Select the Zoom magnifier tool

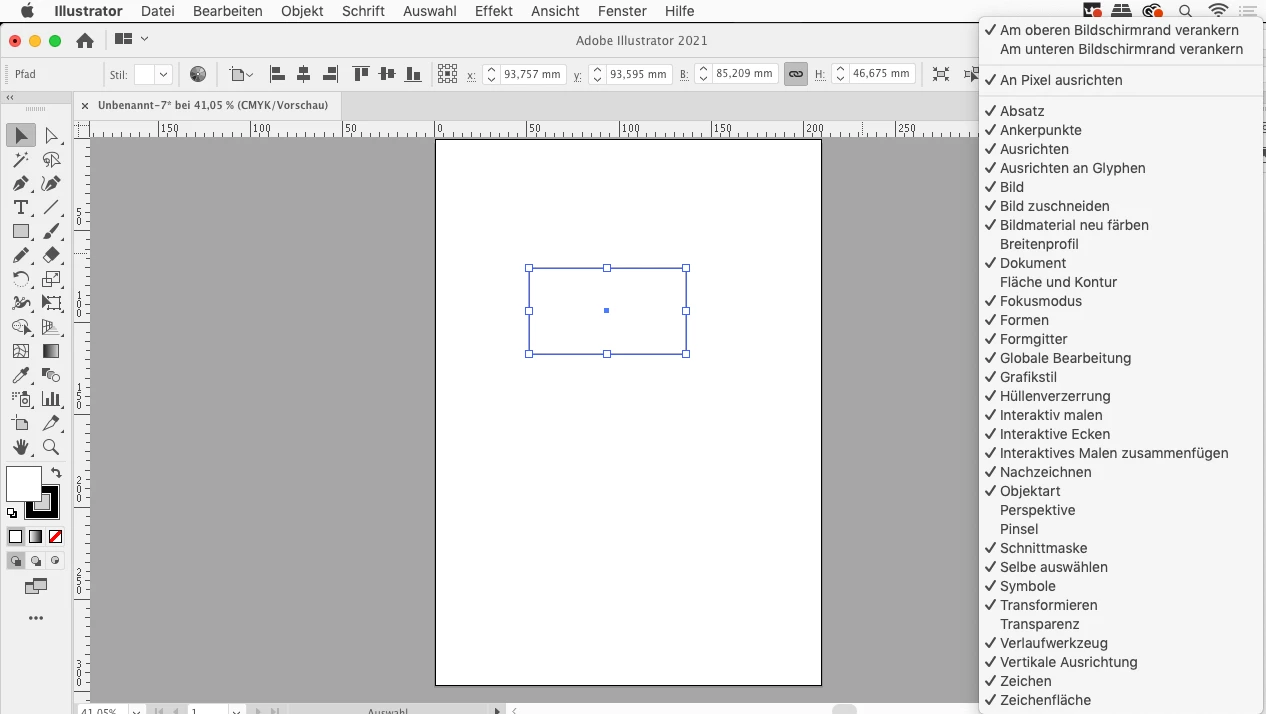point(52,447)
